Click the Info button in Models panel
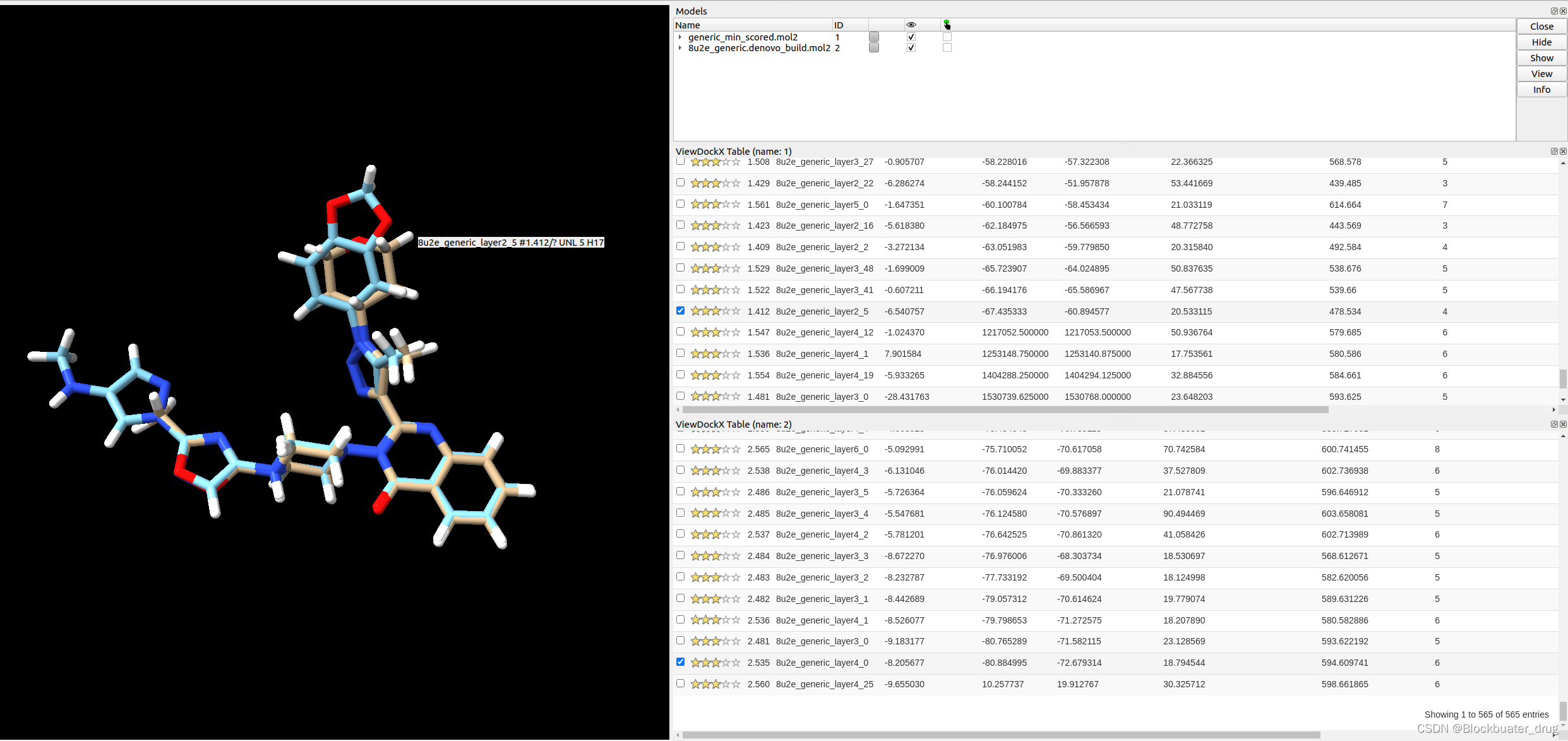 click(1541, 90)
